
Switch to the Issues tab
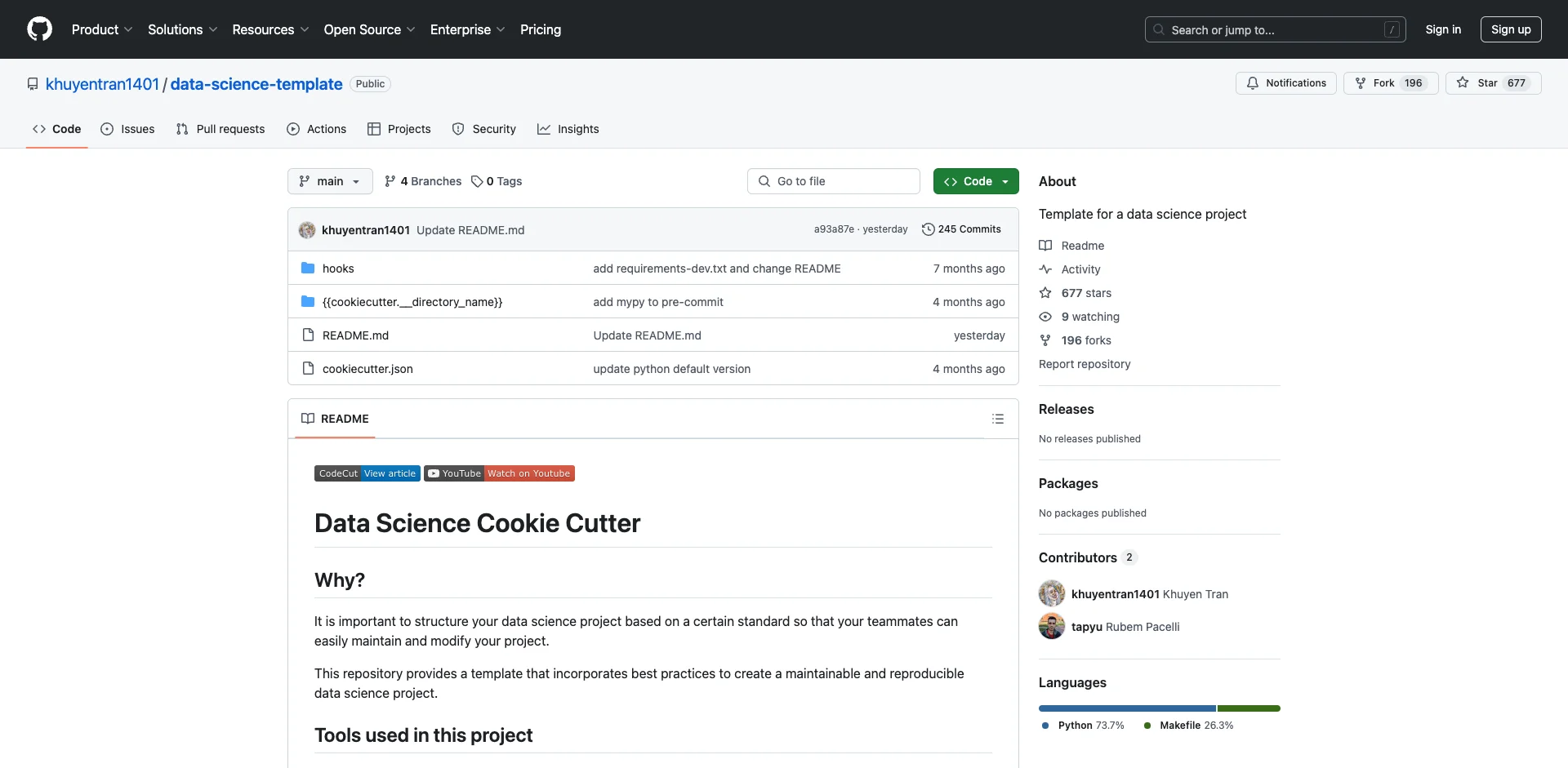(127, 129)
